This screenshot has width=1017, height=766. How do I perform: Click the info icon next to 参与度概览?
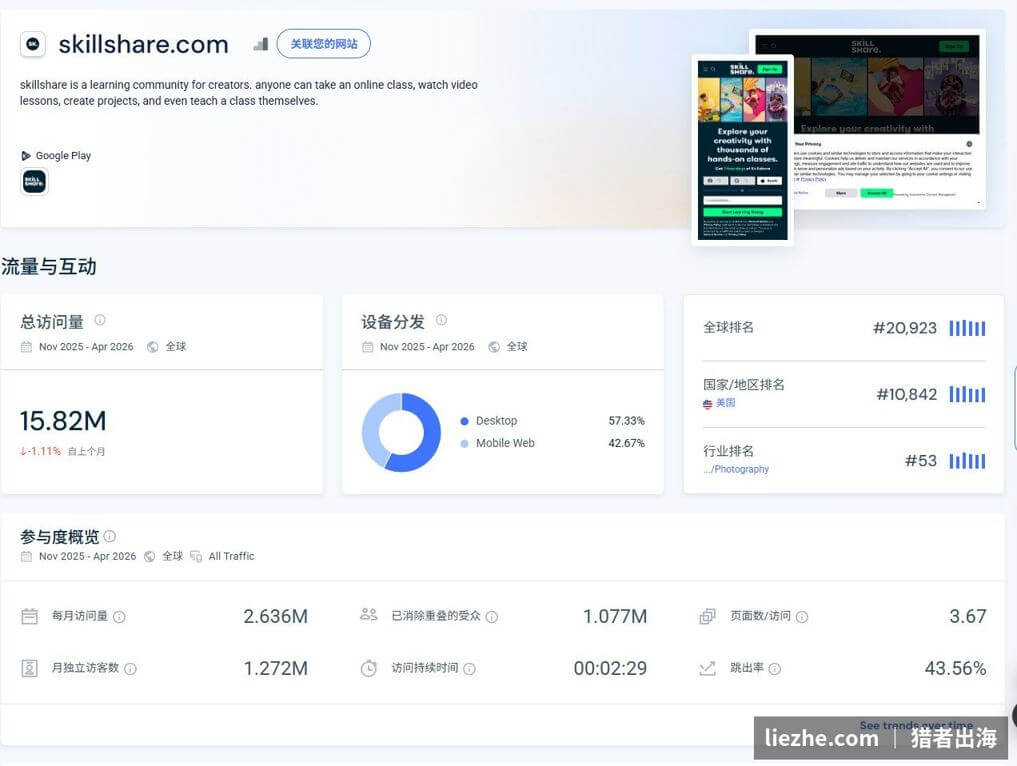(110, 536)
